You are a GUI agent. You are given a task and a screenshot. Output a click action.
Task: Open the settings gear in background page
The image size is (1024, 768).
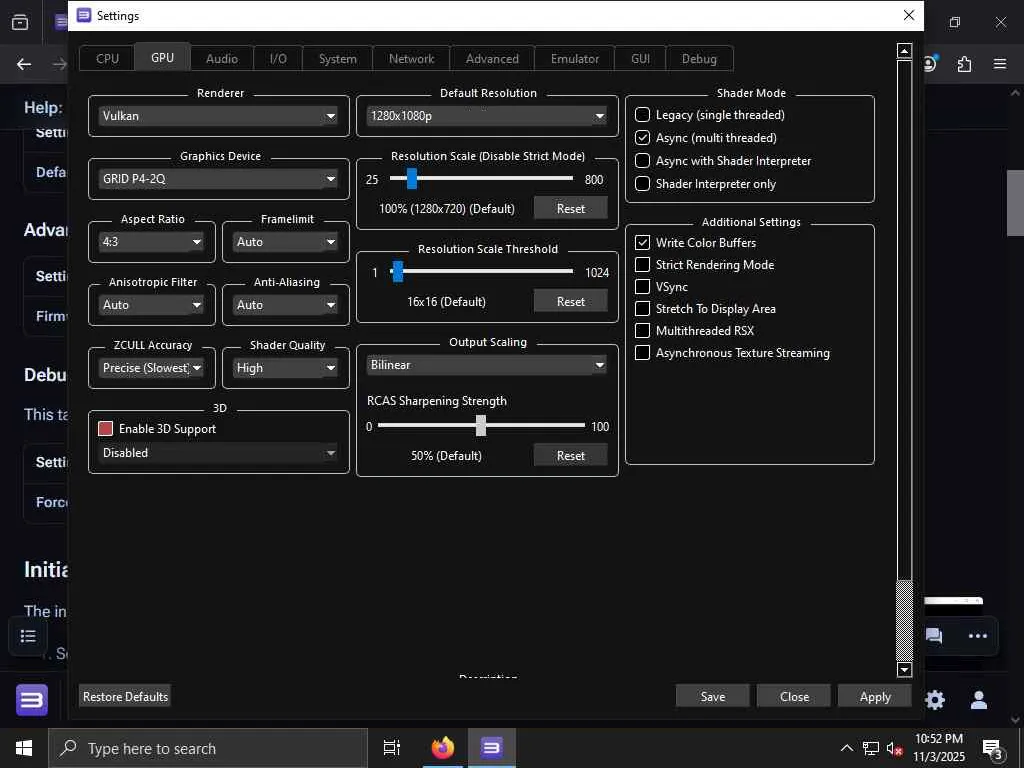[935, 699]
